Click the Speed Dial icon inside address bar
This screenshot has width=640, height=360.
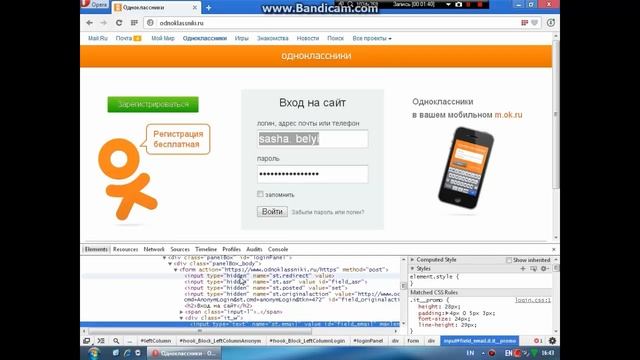(524, 23)
